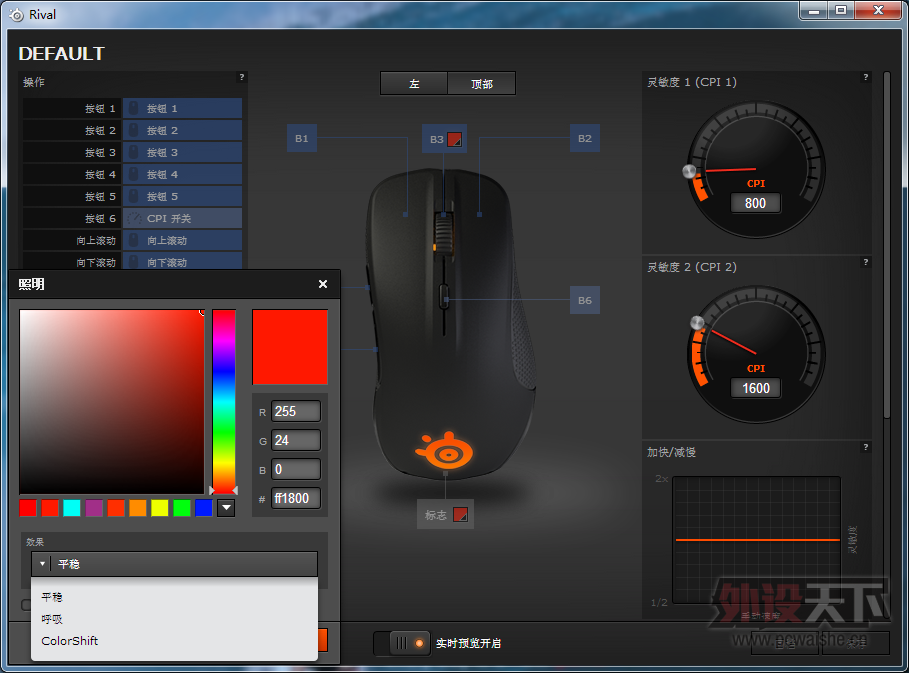Click the mouse icon in 按钮 1 row
The image size is (909, 673).
click(x=133, y=108)
